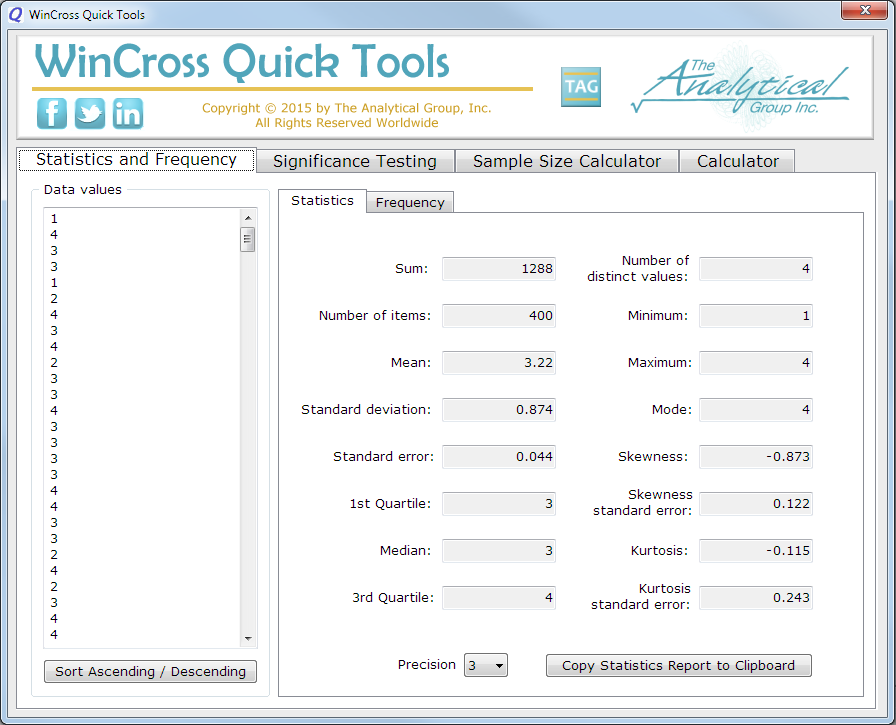Click the Median value field

click(x=499, y=551)
